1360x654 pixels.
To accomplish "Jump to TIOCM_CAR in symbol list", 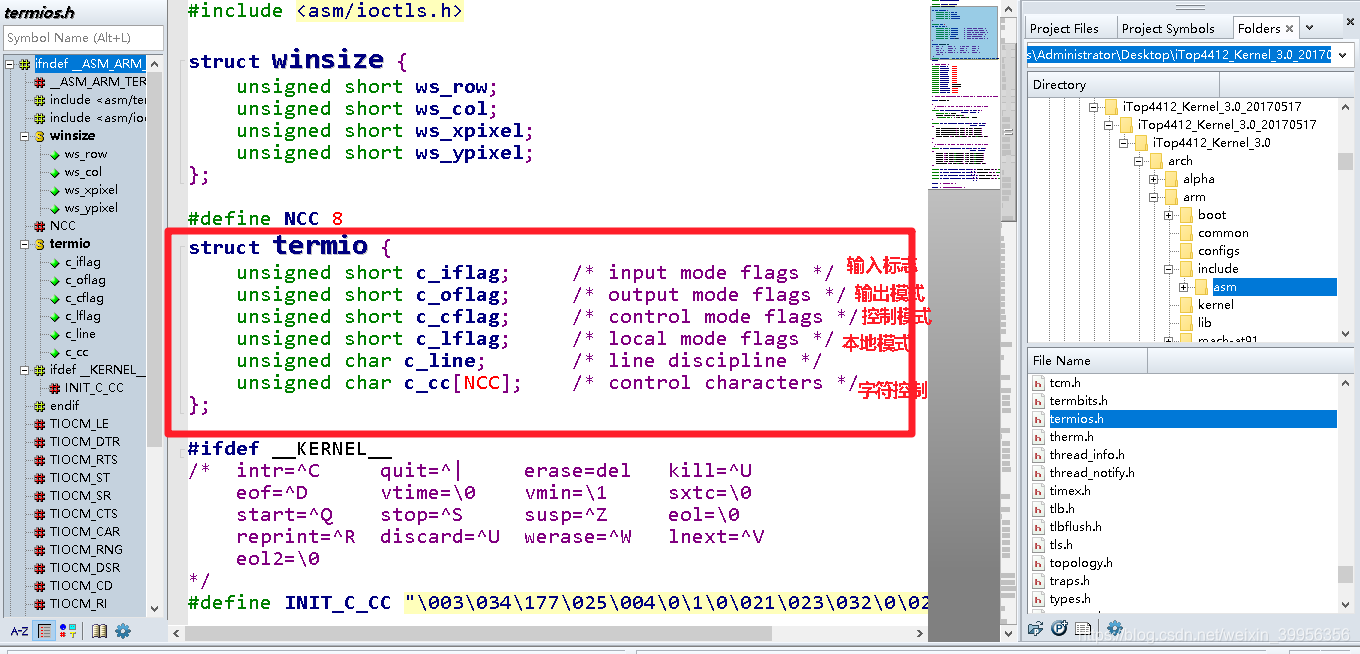I will 85,532.
